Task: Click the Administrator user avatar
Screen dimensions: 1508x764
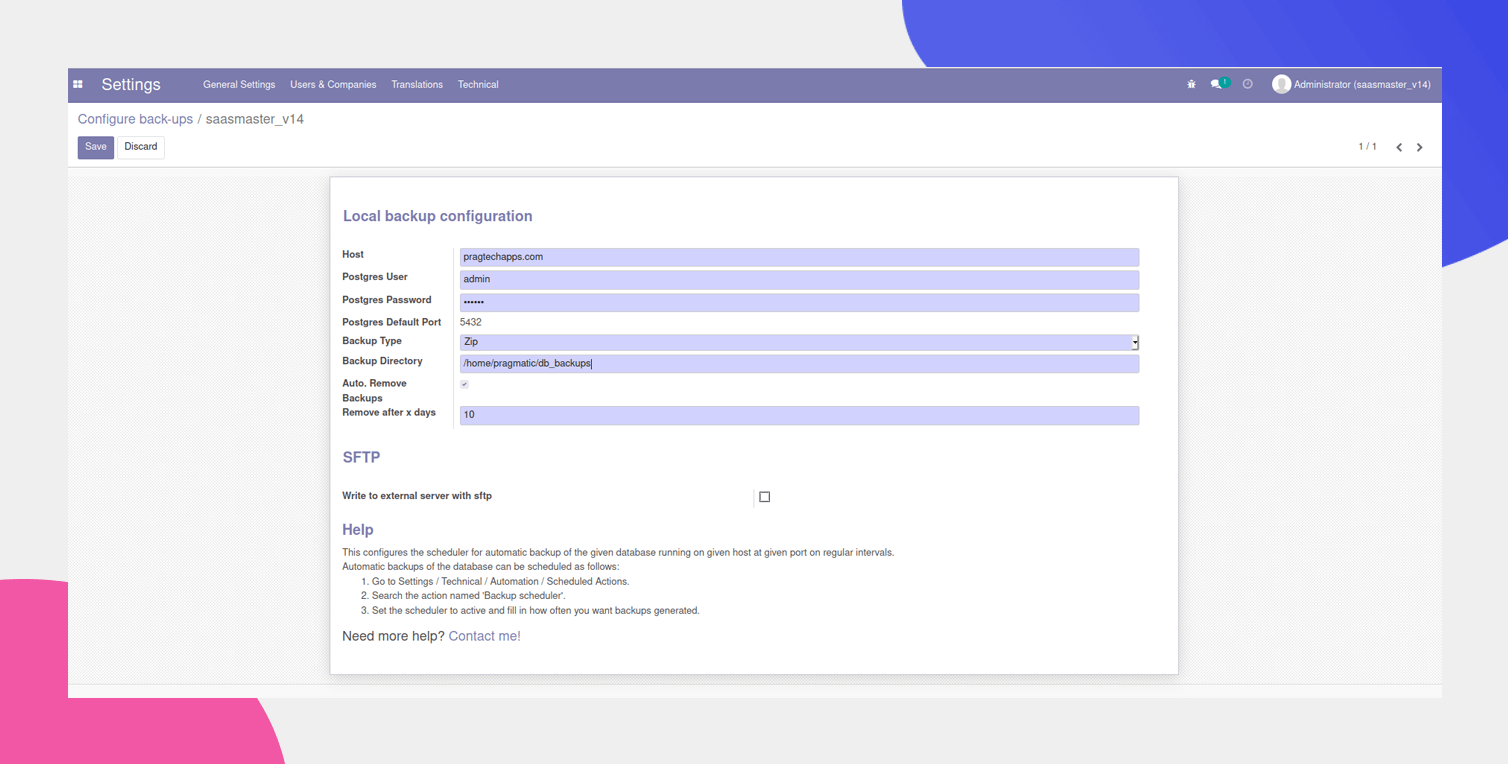Action: (1281, 85)
